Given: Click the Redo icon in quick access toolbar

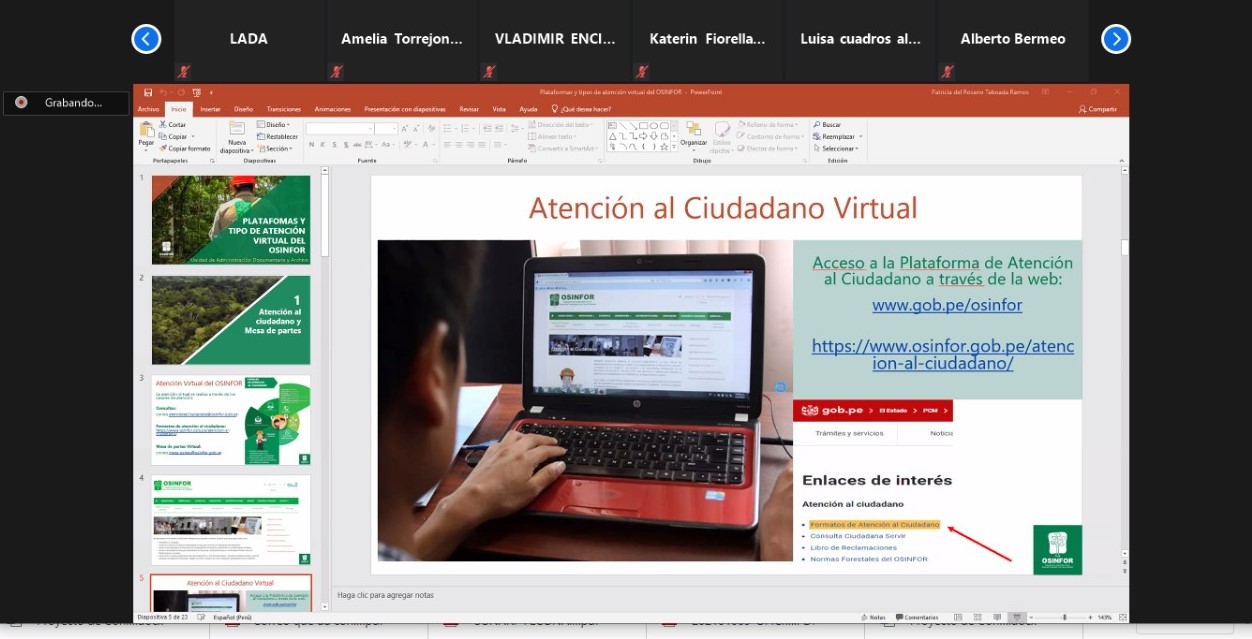Looking at the screenshot, I should [180, 92].
